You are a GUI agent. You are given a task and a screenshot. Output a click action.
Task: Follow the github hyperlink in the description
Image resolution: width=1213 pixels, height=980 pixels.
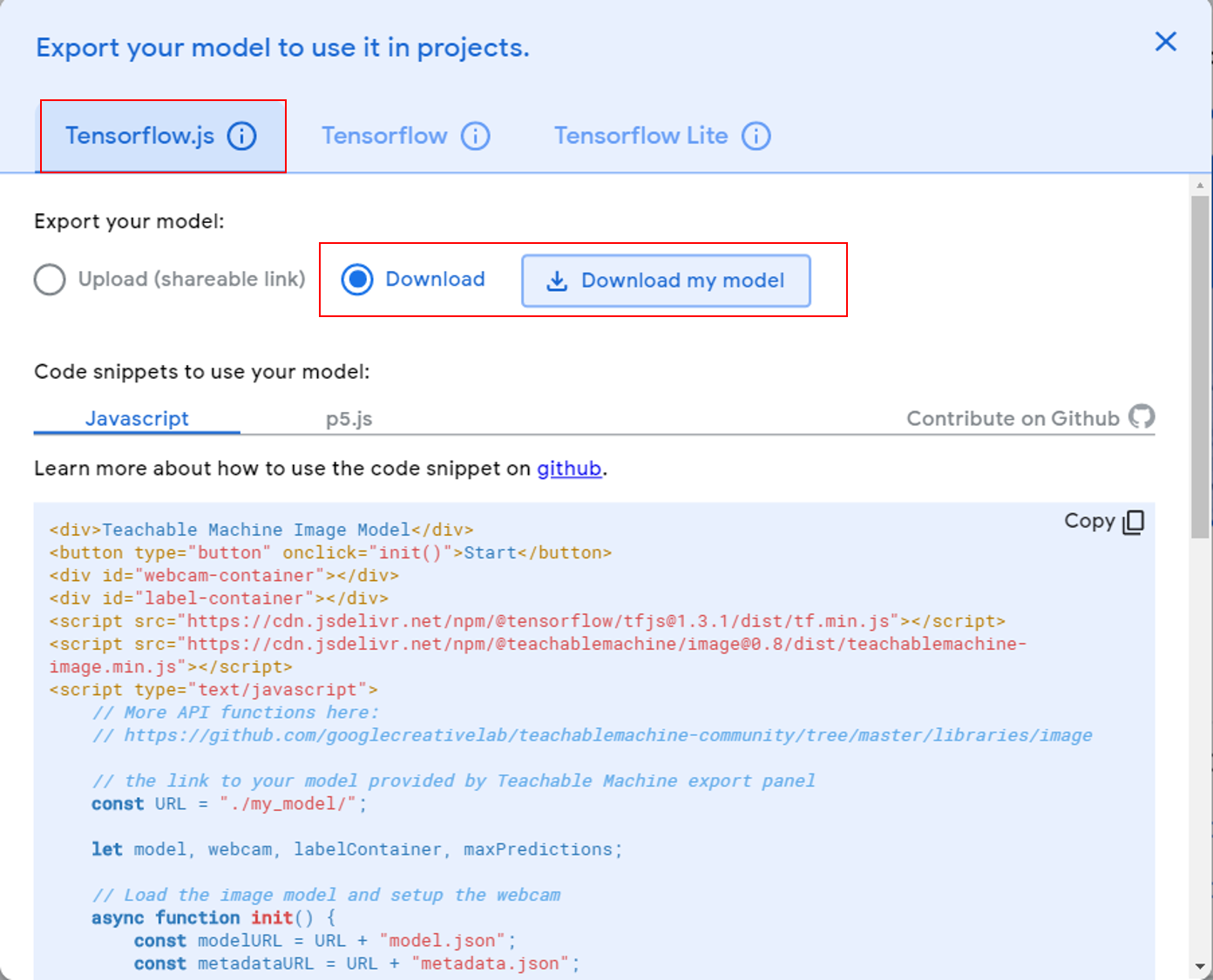click(569, 469)
